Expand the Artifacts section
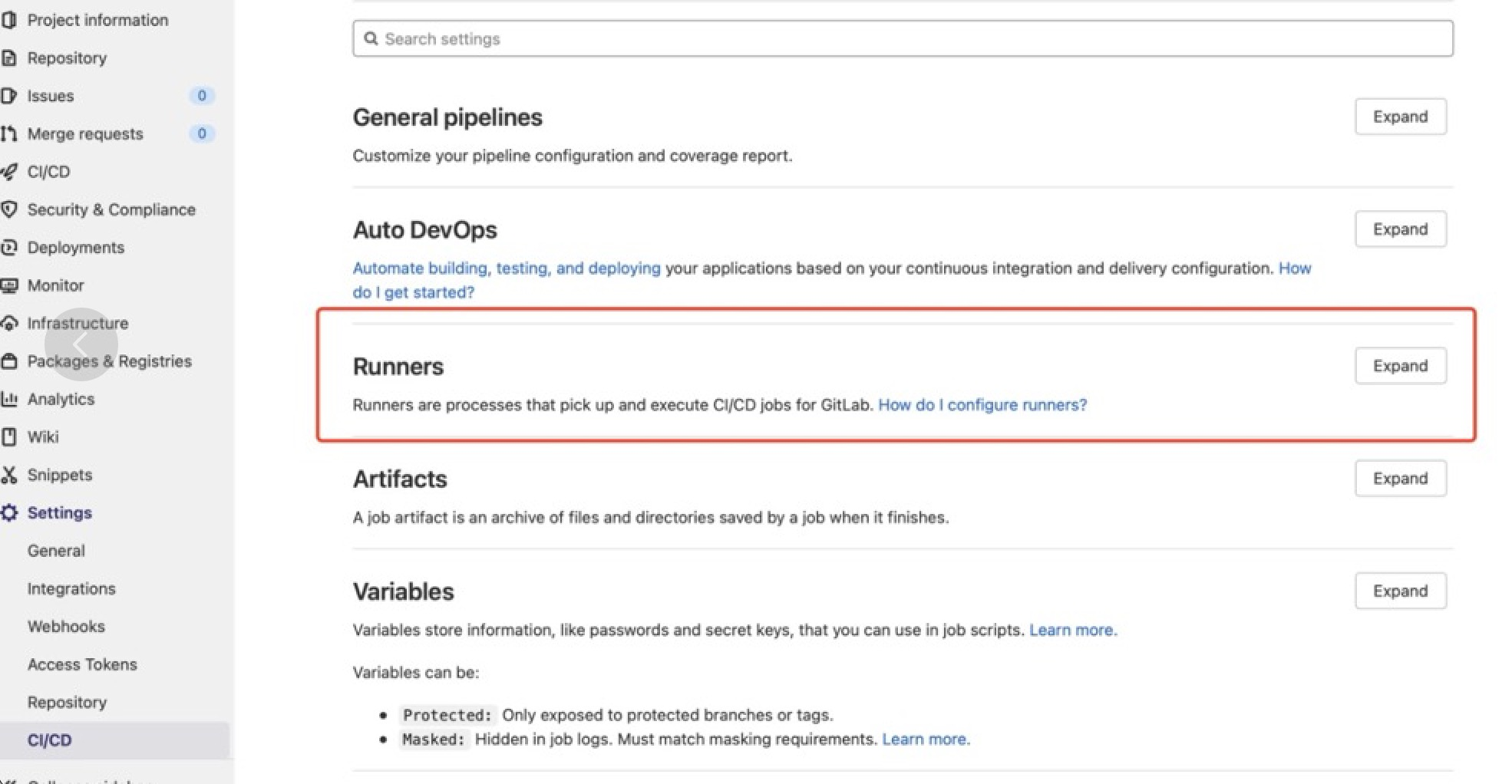Image resolution: width=1512 pixels, height=784 pixels. pyautogui.click(x=1400, y=479)
